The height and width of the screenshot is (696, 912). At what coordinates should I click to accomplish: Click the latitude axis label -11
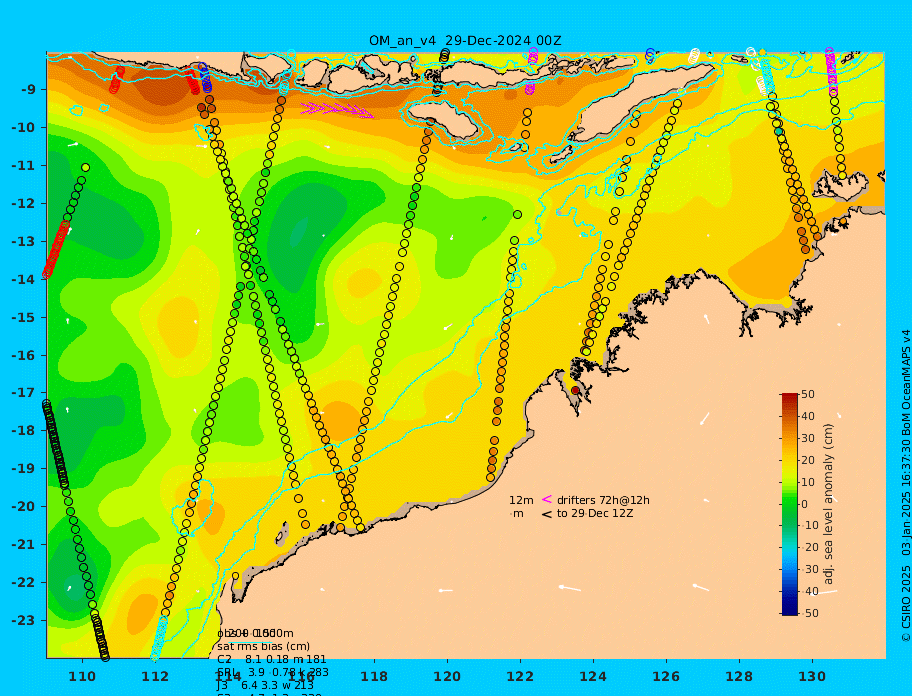click(x=26, y=165)
